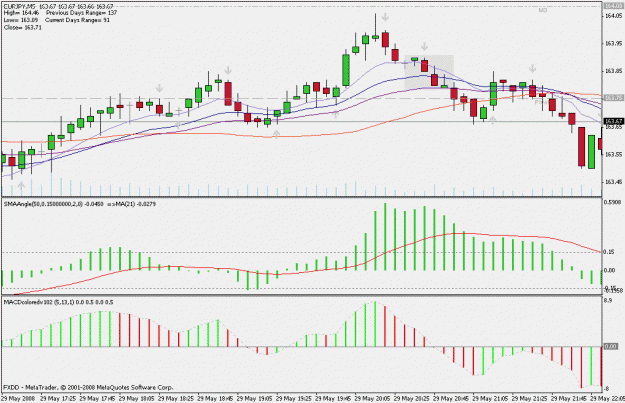Click the '29 May 21:05' time label

point(491,399)
